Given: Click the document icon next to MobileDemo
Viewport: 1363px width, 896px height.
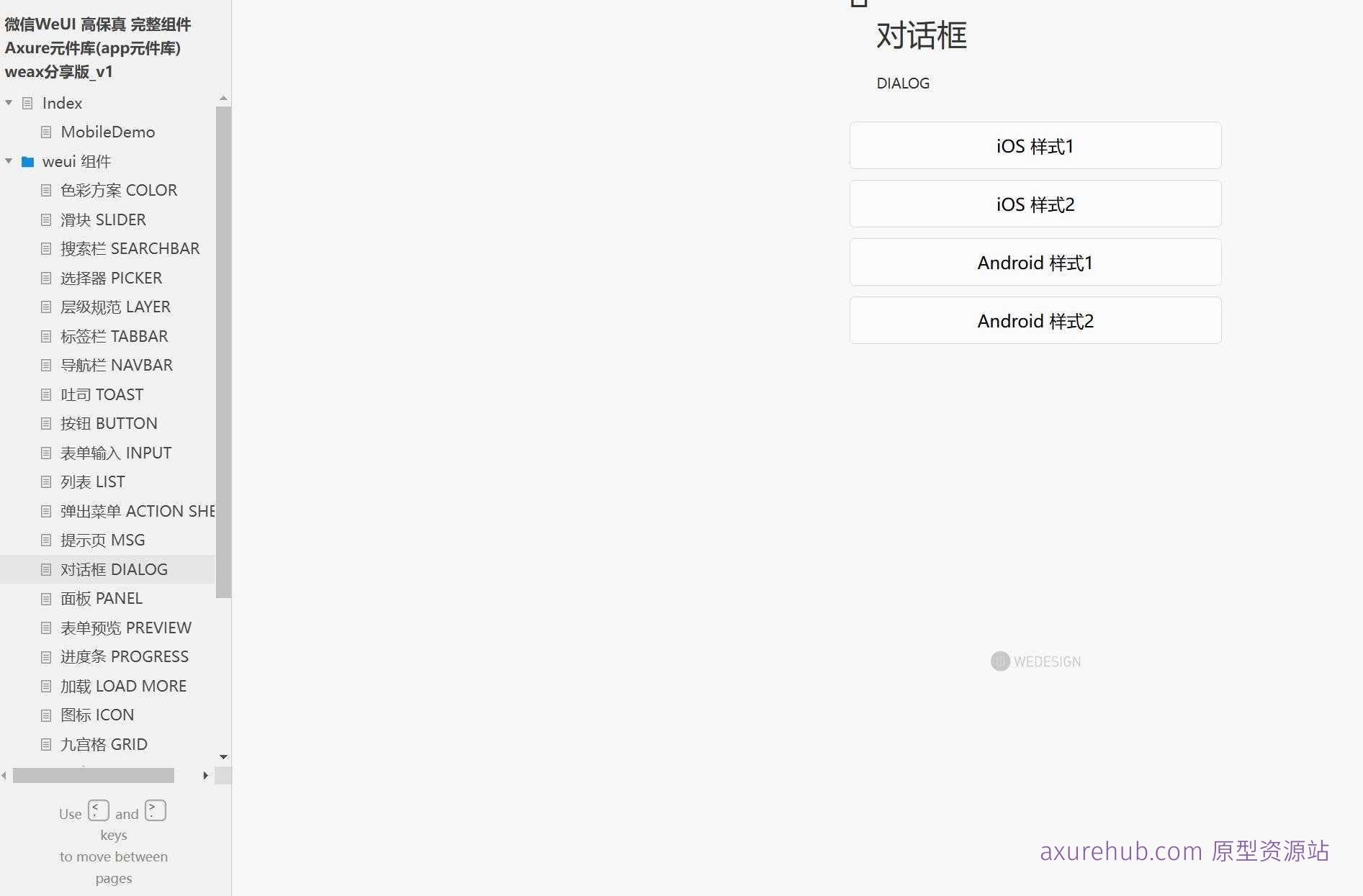Looking at the screenshot, I should click(x=46, y=132).
